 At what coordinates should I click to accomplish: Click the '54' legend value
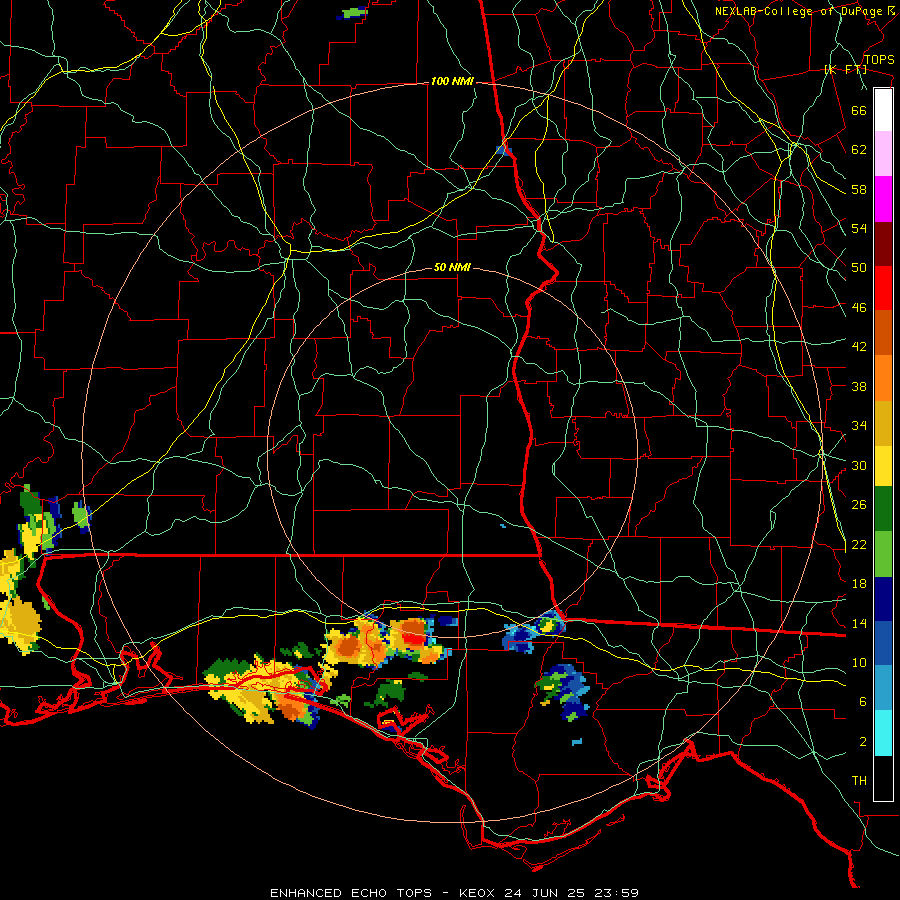[x=859, y=228]
